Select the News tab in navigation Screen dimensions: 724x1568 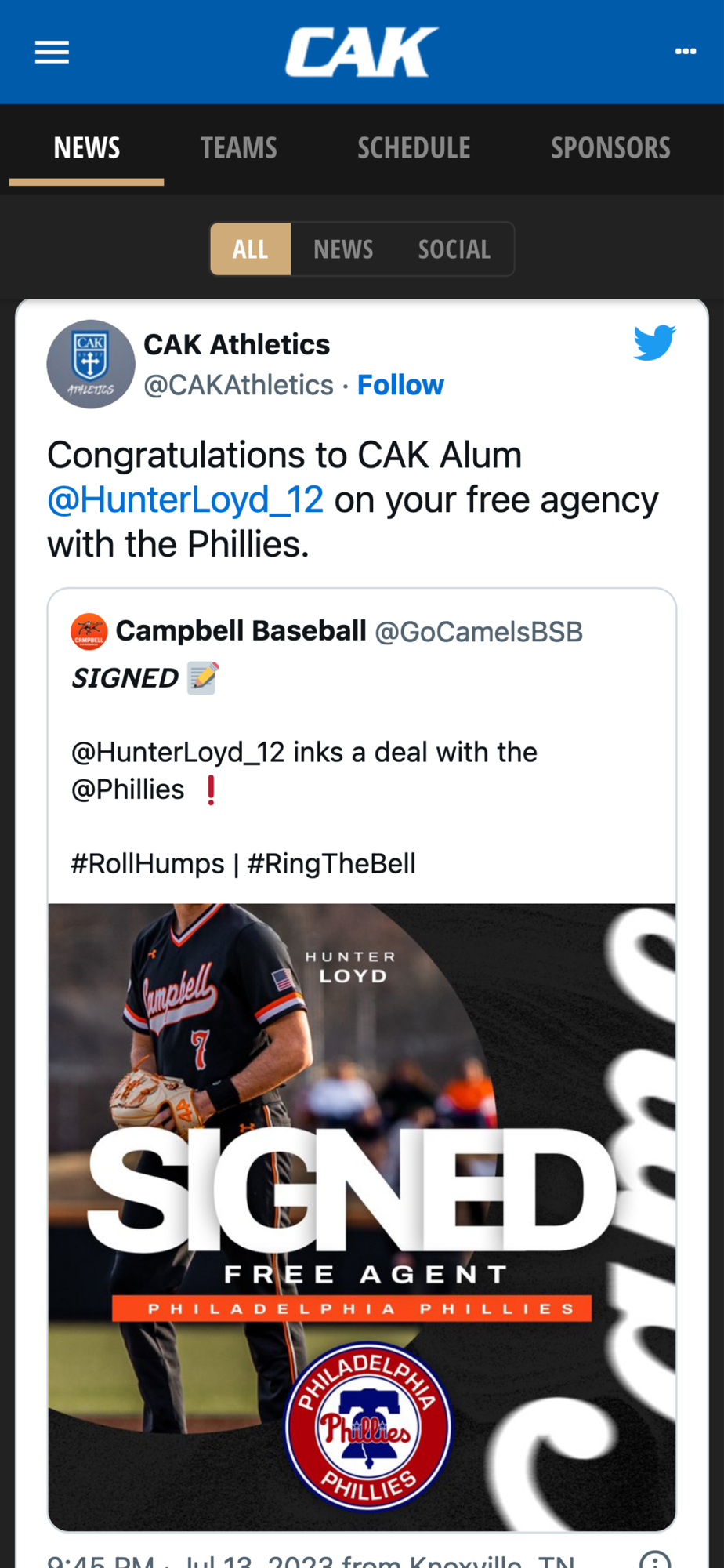tap(87, 148)
